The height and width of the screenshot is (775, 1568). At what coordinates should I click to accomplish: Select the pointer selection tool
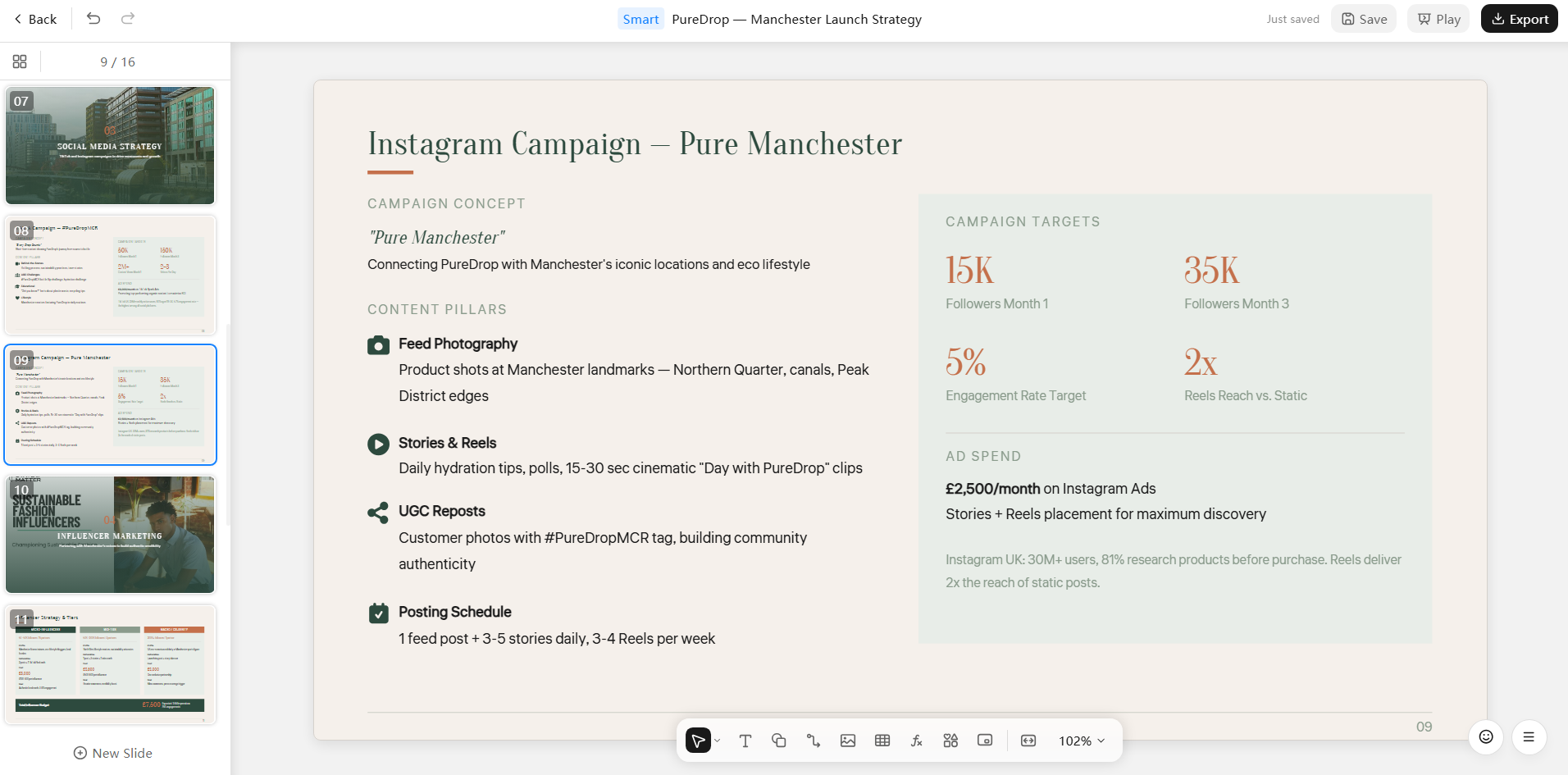(x=698, y=741)
